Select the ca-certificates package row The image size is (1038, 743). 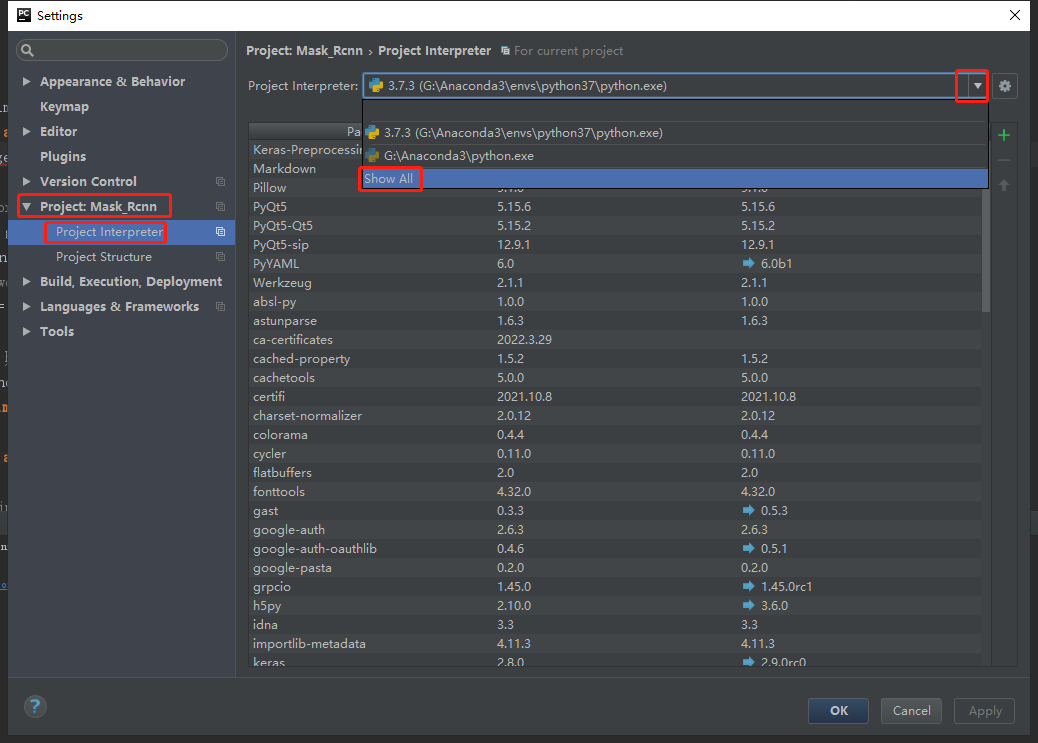(616, 340)
